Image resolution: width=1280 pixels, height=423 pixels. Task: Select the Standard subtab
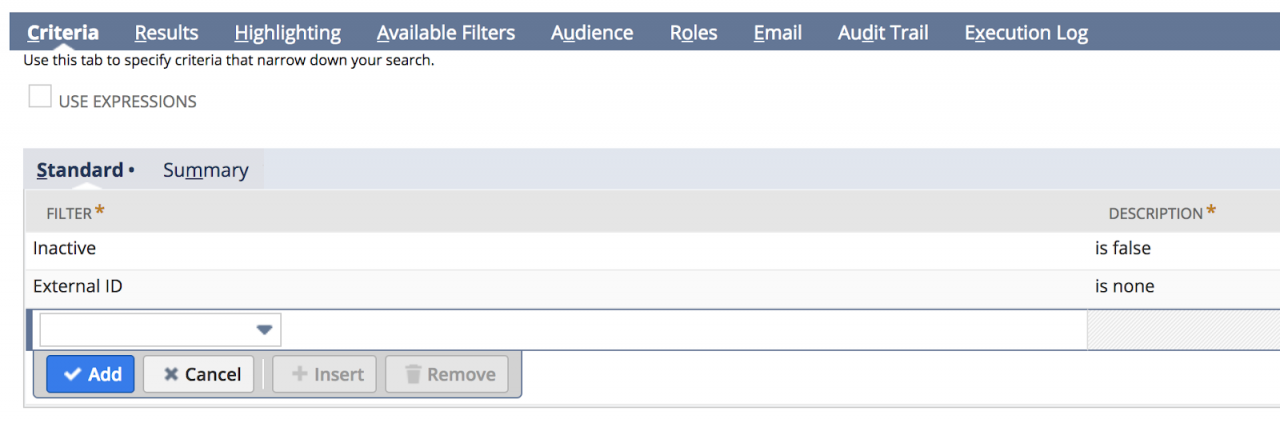[80, 170]
